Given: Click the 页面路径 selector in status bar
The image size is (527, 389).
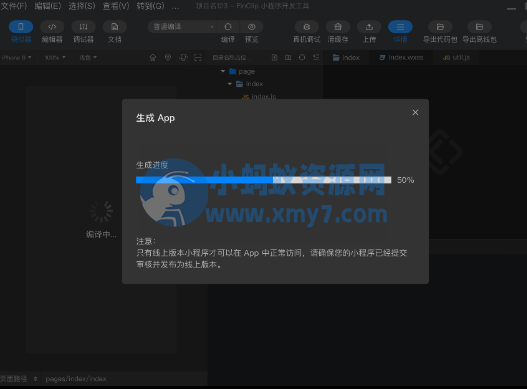Looking at the screenshot, I should tap(19, 379).
